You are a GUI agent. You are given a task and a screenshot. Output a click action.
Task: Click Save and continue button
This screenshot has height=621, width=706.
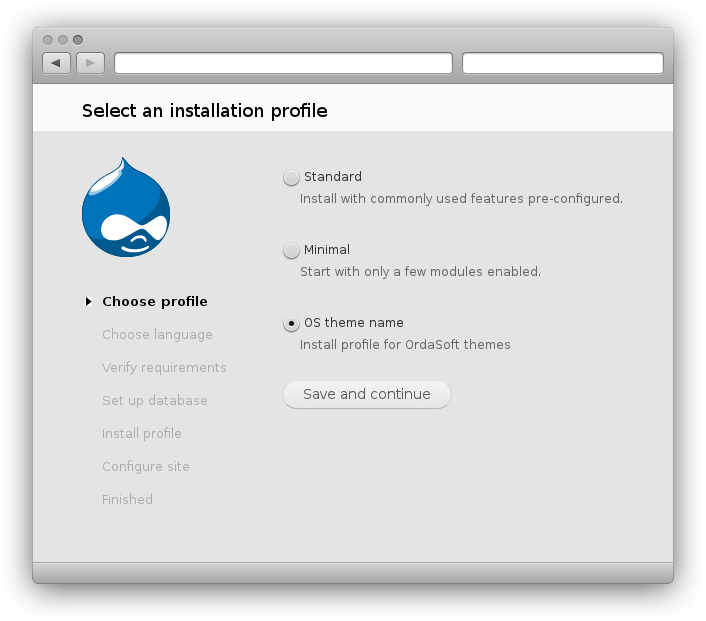click(367, 394)
